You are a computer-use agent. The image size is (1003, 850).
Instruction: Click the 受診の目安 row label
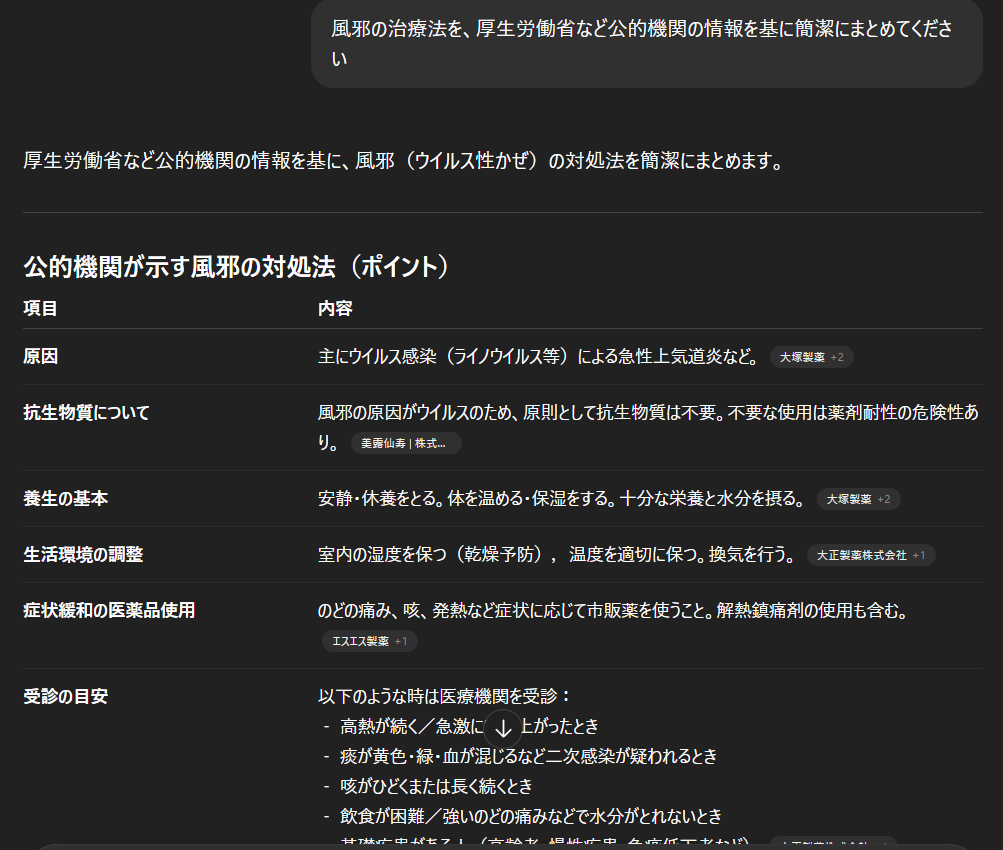pos(65,696)
